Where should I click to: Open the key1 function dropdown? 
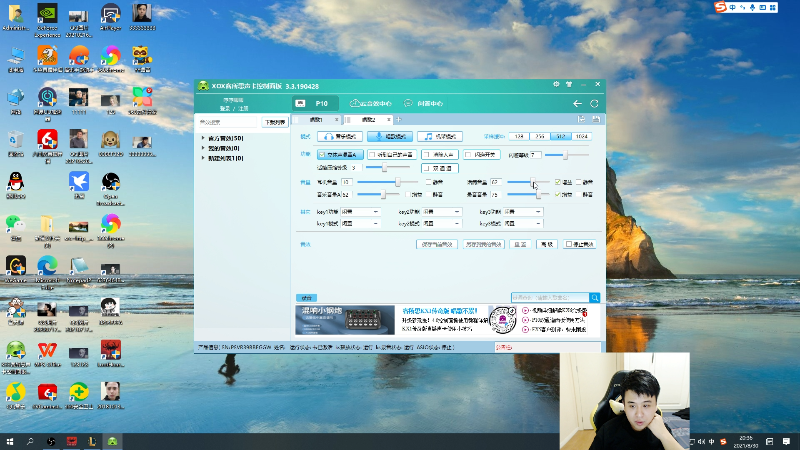pyautogui.click(x=361, y=212)
